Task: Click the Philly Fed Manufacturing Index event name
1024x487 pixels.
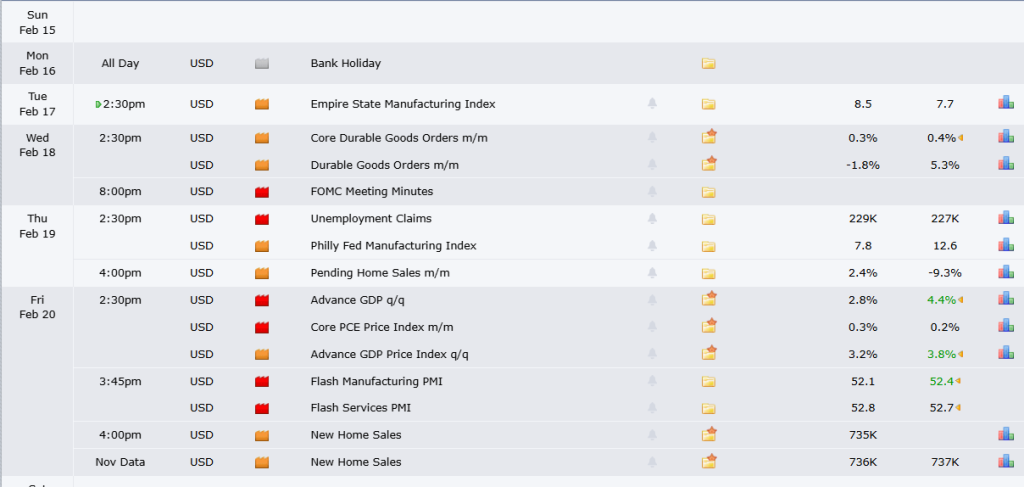Action: click(x=393, y=246)
